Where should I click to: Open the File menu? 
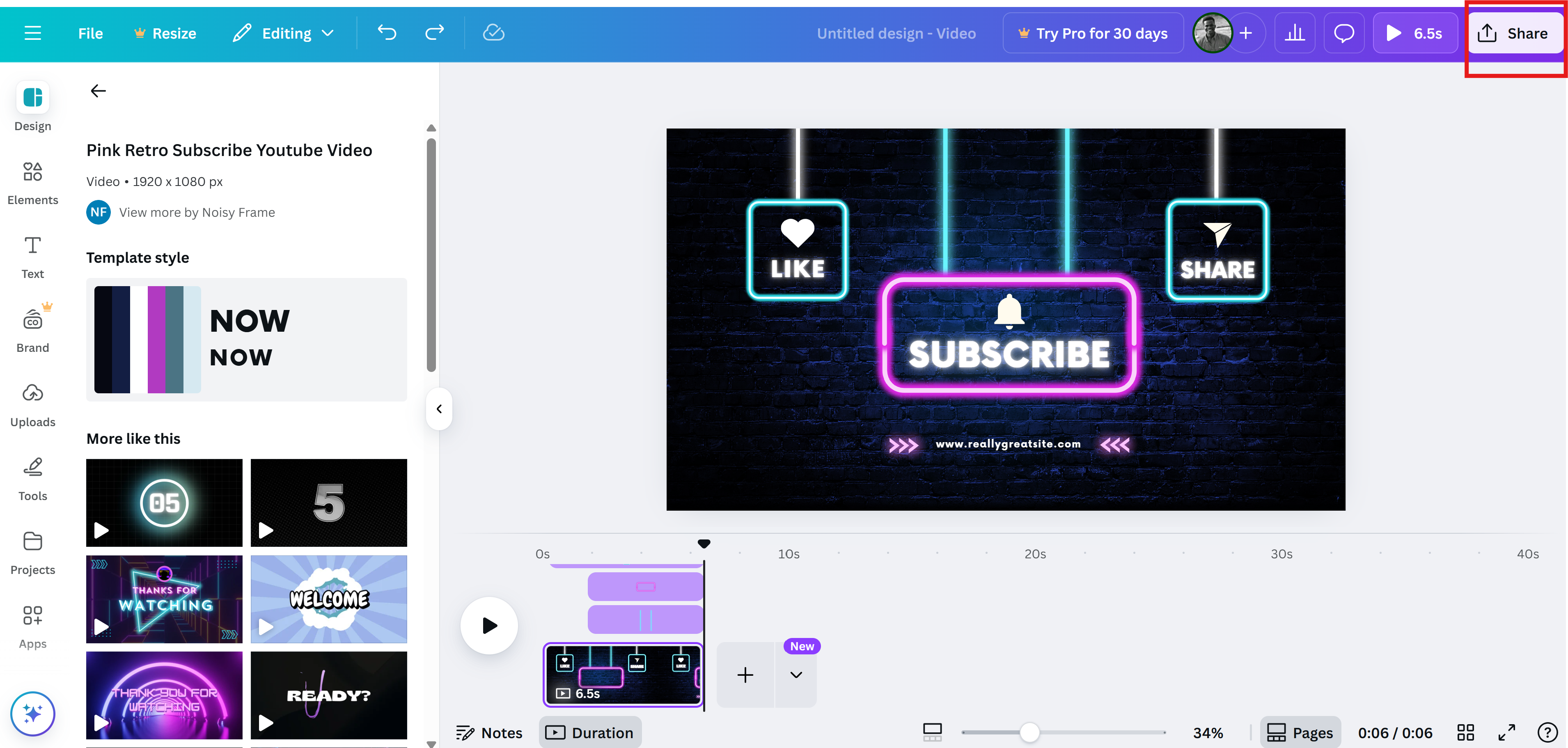[x=90, y=33]
